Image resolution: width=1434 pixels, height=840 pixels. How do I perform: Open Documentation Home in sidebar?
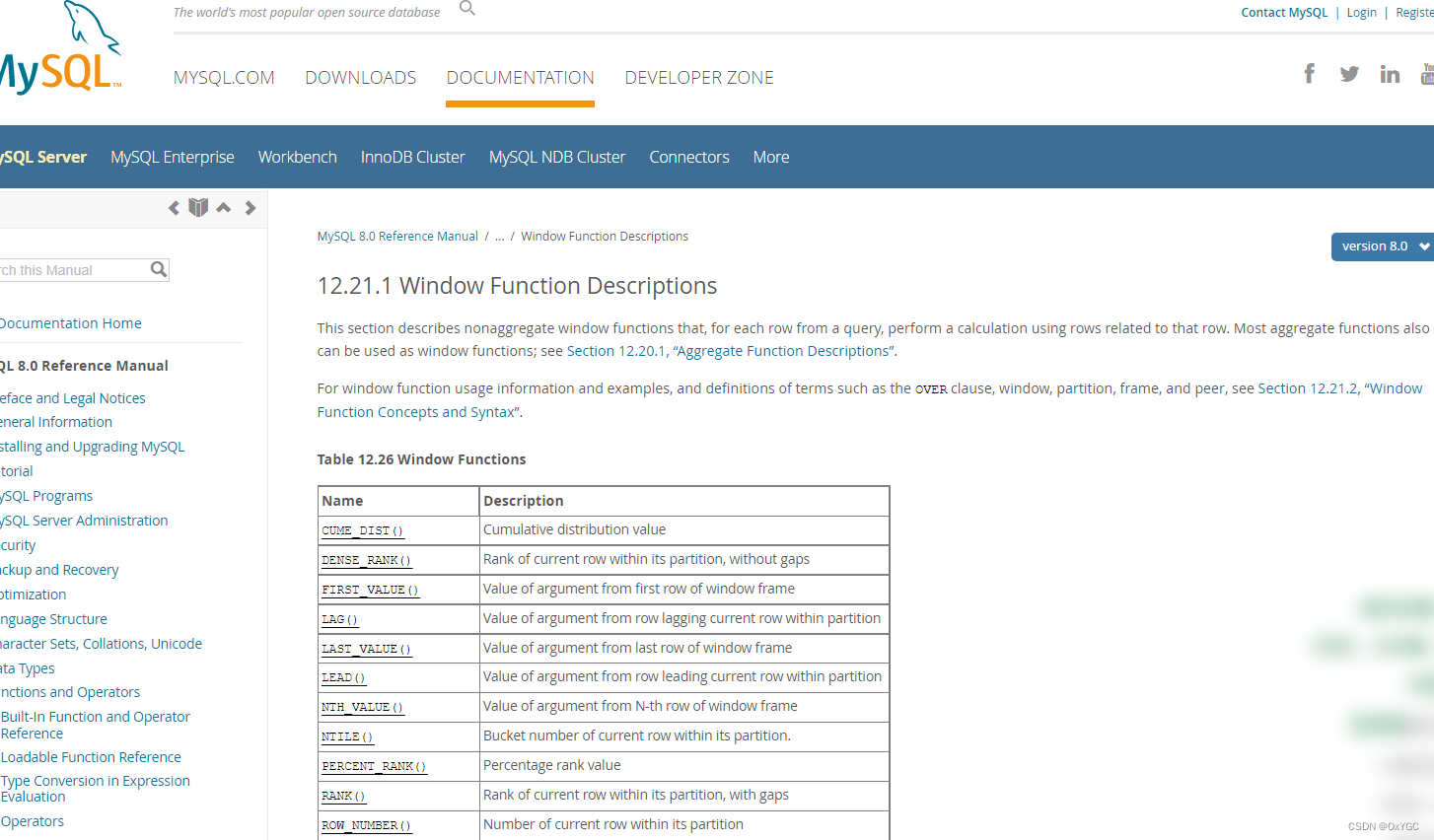70,323
